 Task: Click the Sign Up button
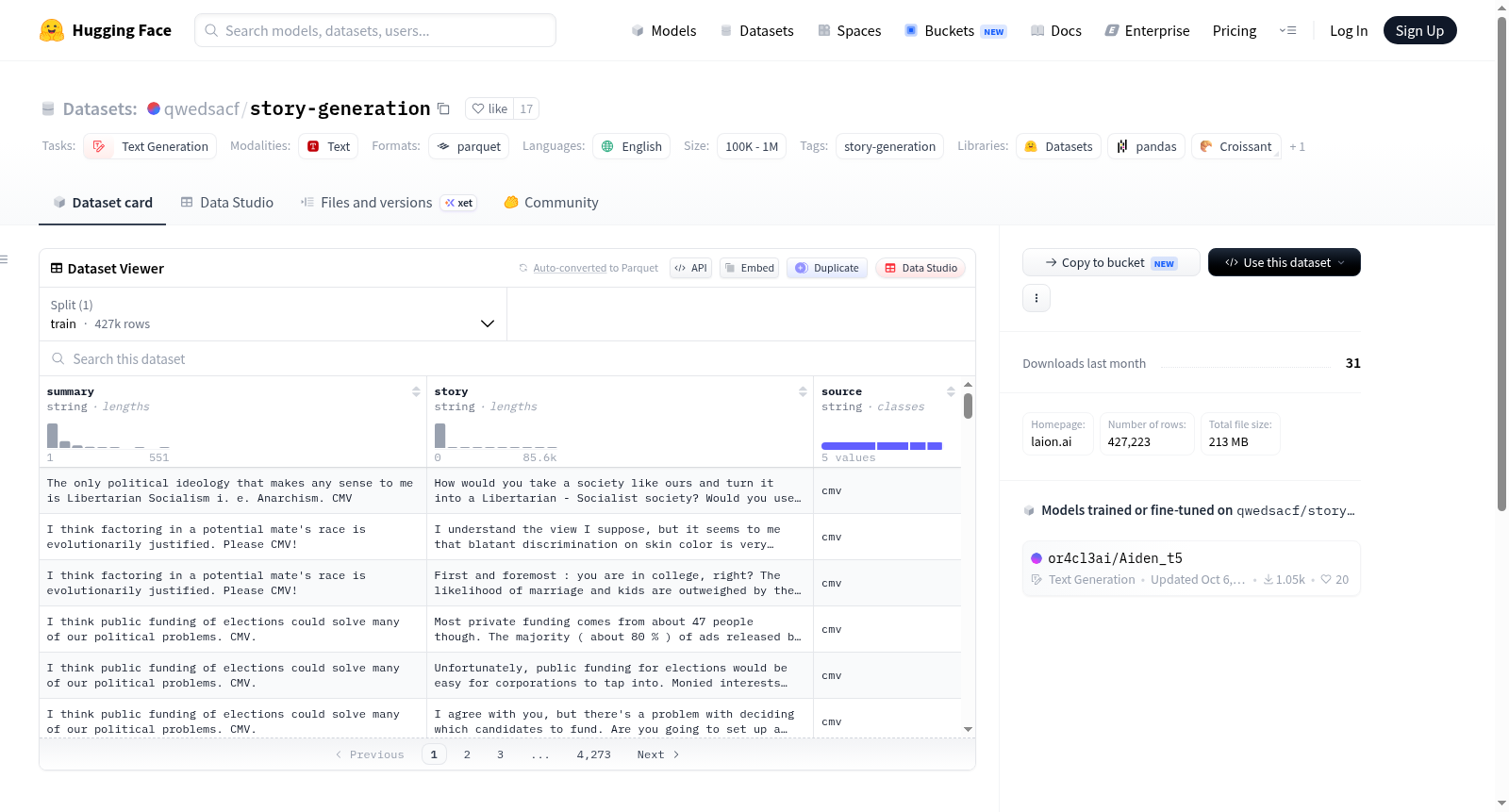click(1419, 30)
